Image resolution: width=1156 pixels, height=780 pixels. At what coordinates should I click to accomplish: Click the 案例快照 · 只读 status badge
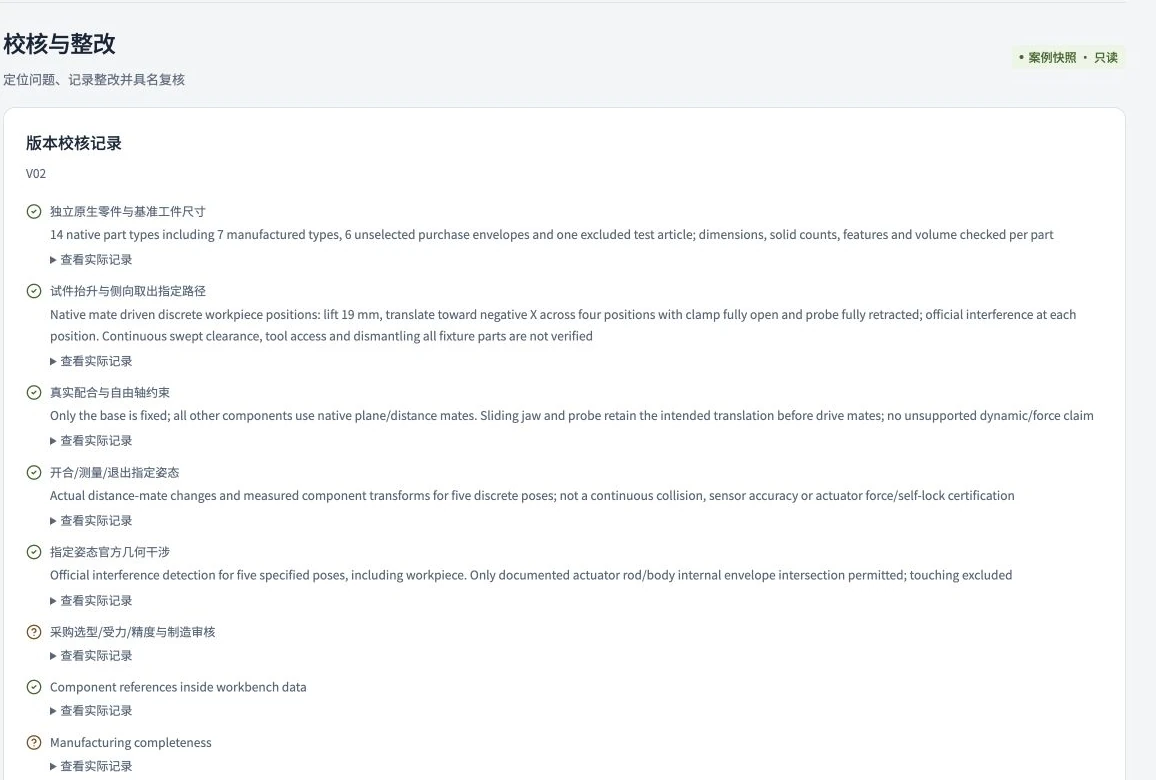(x=1068, y=58)
